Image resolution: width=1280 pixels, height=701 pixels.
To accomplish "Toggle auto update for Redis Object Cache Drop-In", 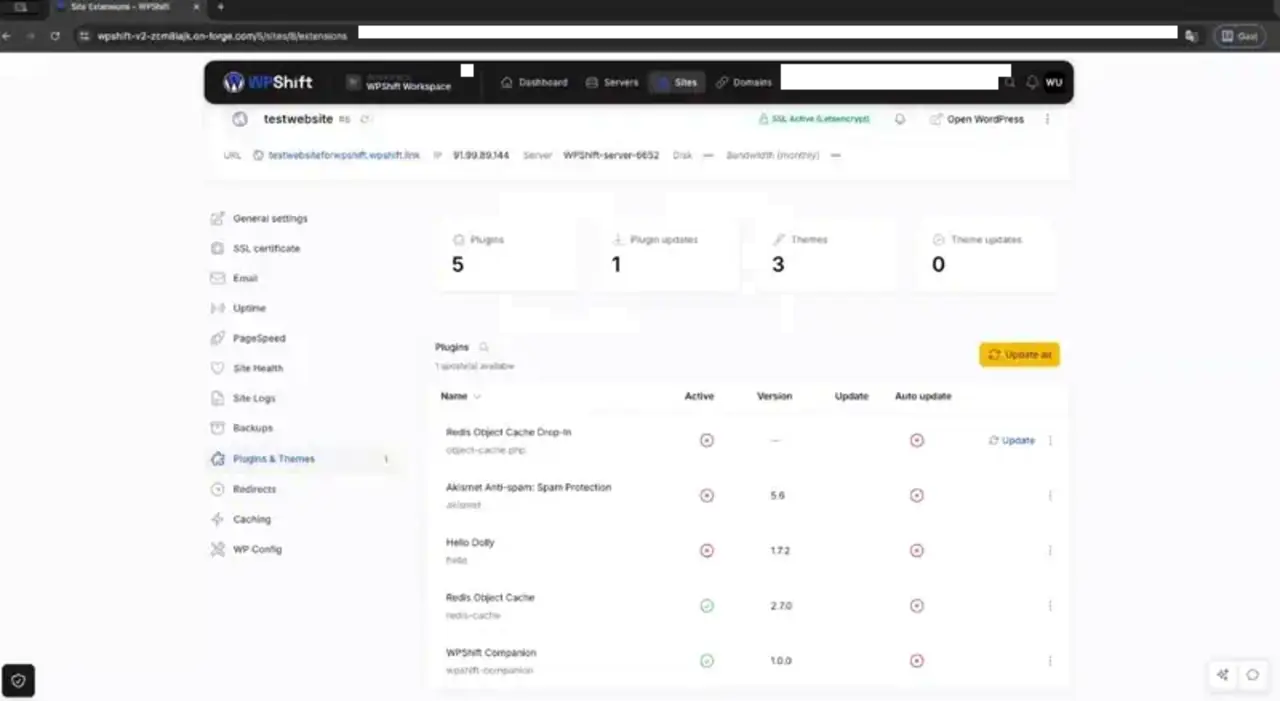I will coord(917,440).
